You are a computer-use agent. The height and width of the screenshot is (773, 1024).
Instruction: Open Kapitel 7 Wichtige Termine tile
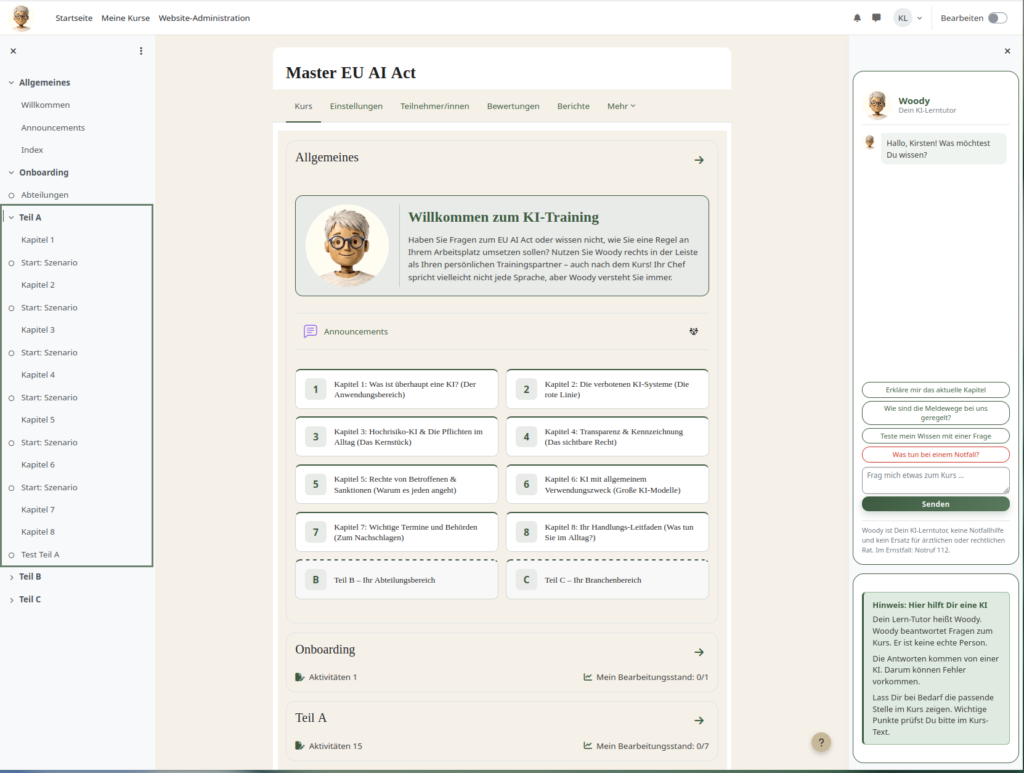point(396,532)
